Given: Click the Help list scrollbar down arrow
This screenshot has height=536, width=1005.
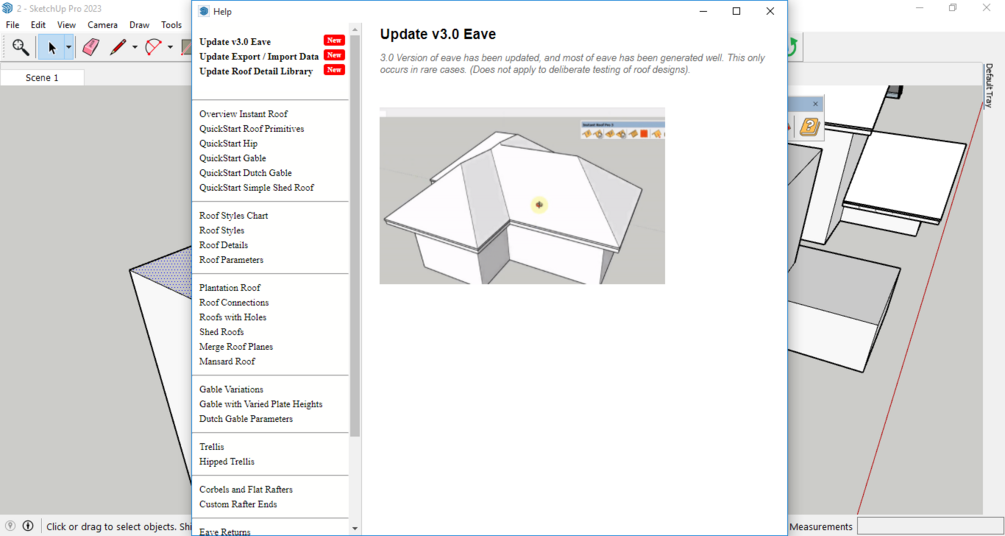Looking at the screenshot, I should (x=356, y=530).
